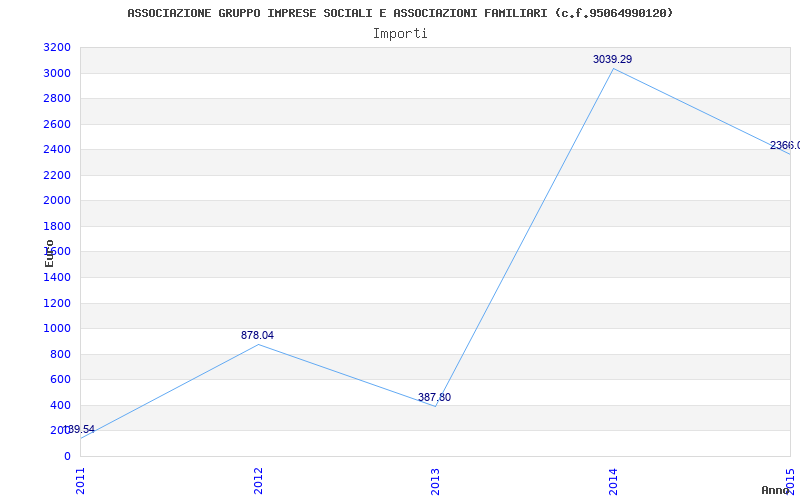Image resolution: width=800 pixels, height=500 pixels.
Task: Click the 2600 y-axis tick label
Action: click(57, 125)
